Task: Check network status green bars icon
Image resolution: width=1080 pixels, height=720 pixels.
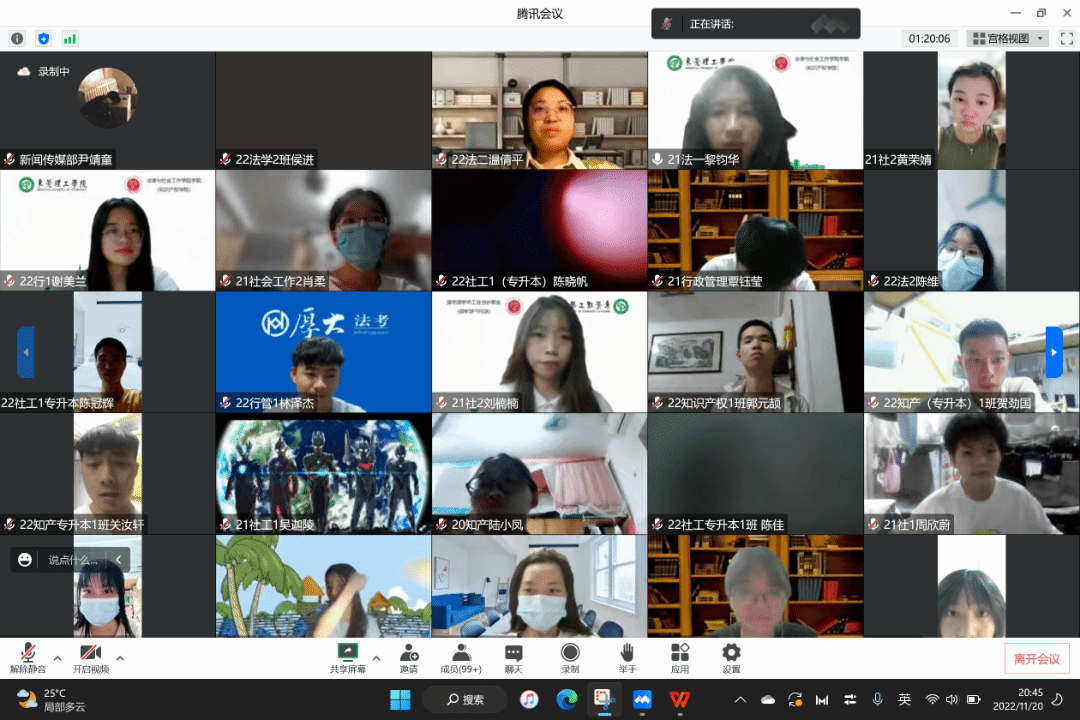Action: click(70, 39)
